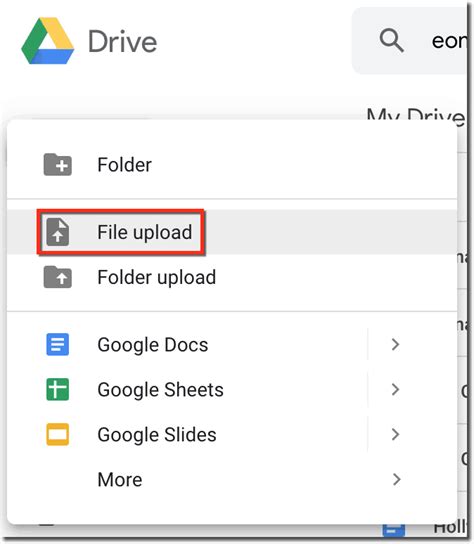Screen dimensions: 474x544
Task: Click the Google Drive logo icon
Action: (48, 41)
